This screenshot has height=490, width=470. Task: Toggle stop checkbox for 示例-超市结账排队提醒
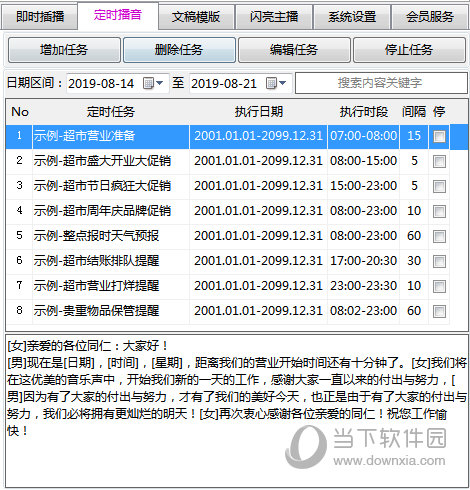pyautogui.click(x=439, y=261)
